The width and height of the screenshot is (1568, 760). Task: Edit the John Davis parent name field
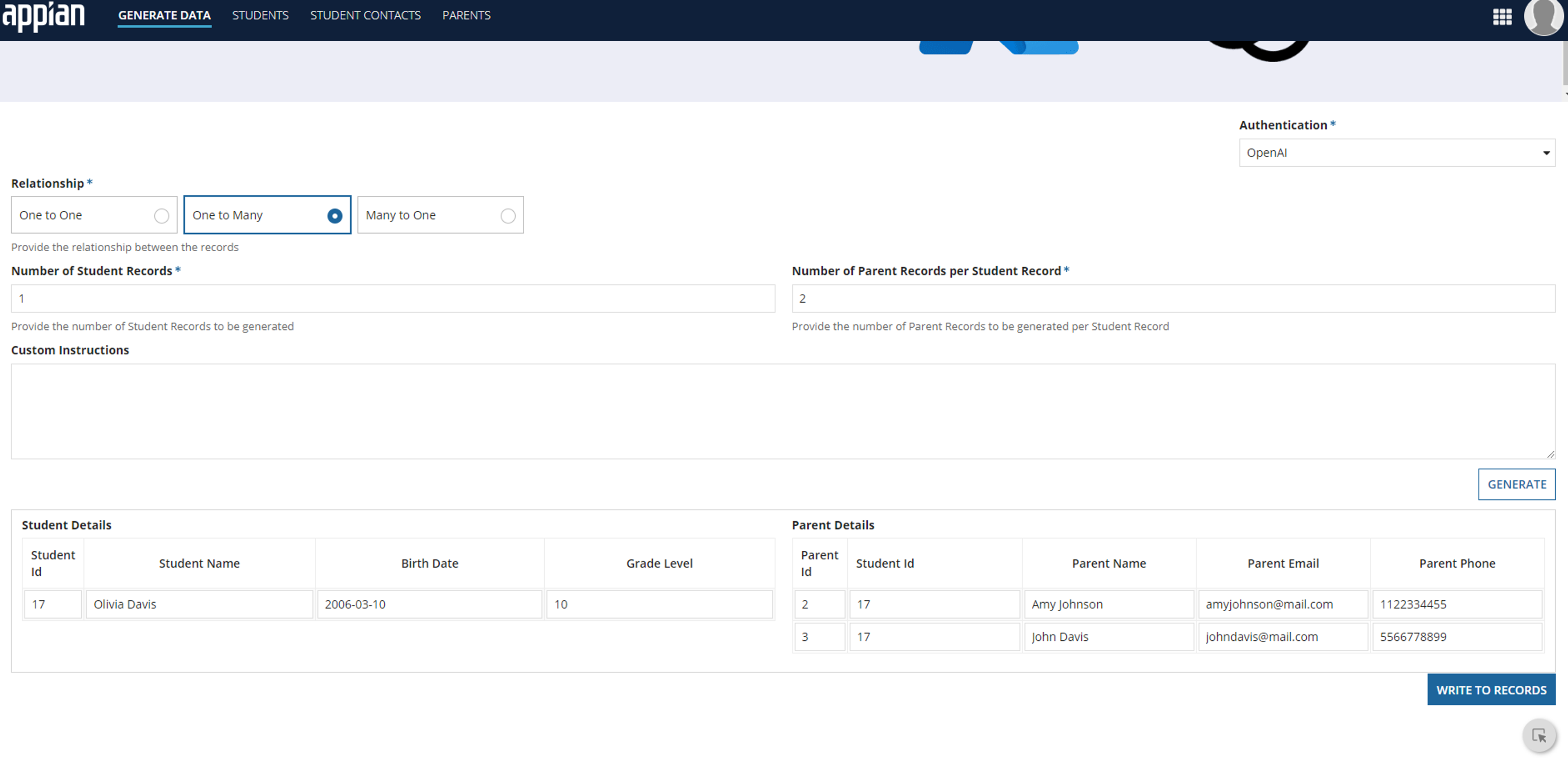point(1109,636)
